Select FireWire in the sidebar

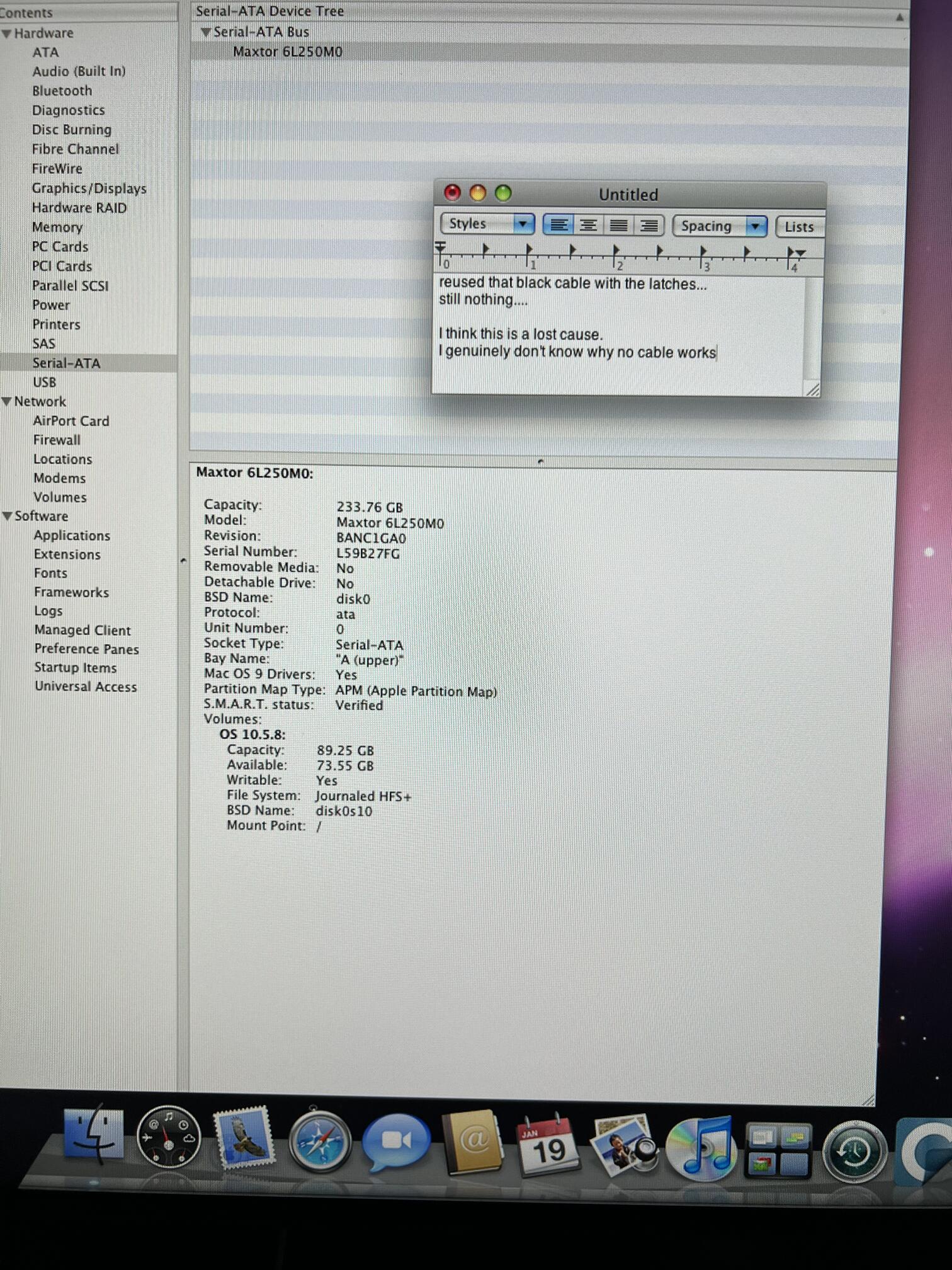(x=57, y=169)
